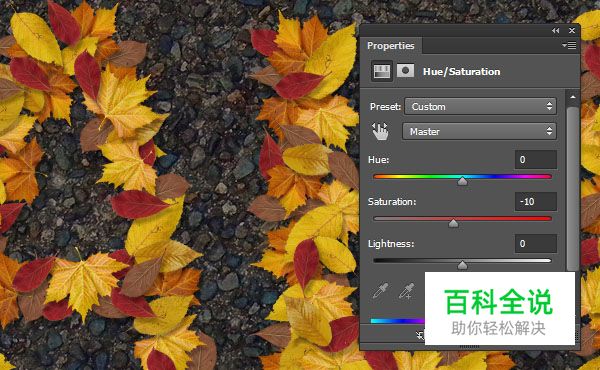The width and height of the screenshot is (600, 370).
Task: Open the Master channel dropdown
Action: [x=479, y=132]
